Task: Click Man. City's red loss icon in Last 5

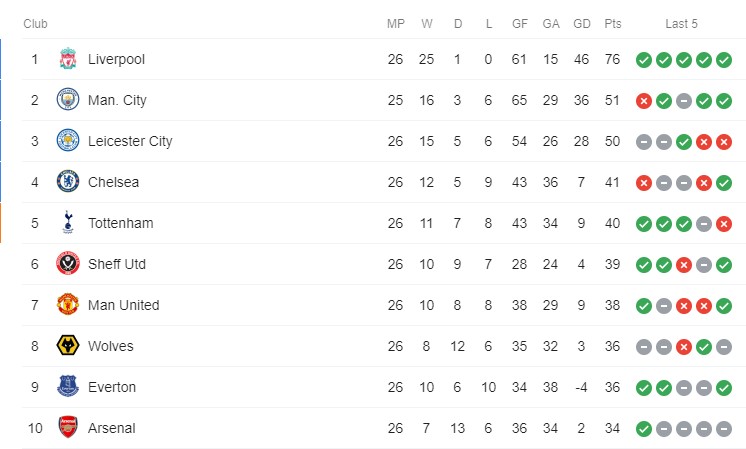Action: 644,101
